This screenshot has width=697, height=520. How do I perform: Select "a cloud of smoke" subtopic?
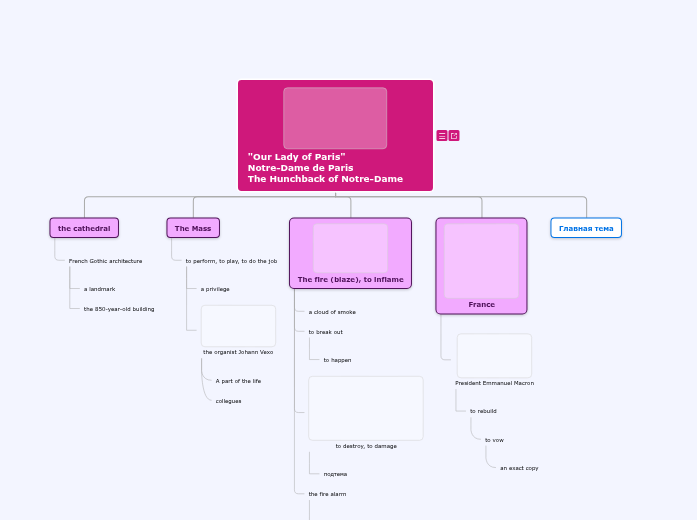click(x=332, y=312)
